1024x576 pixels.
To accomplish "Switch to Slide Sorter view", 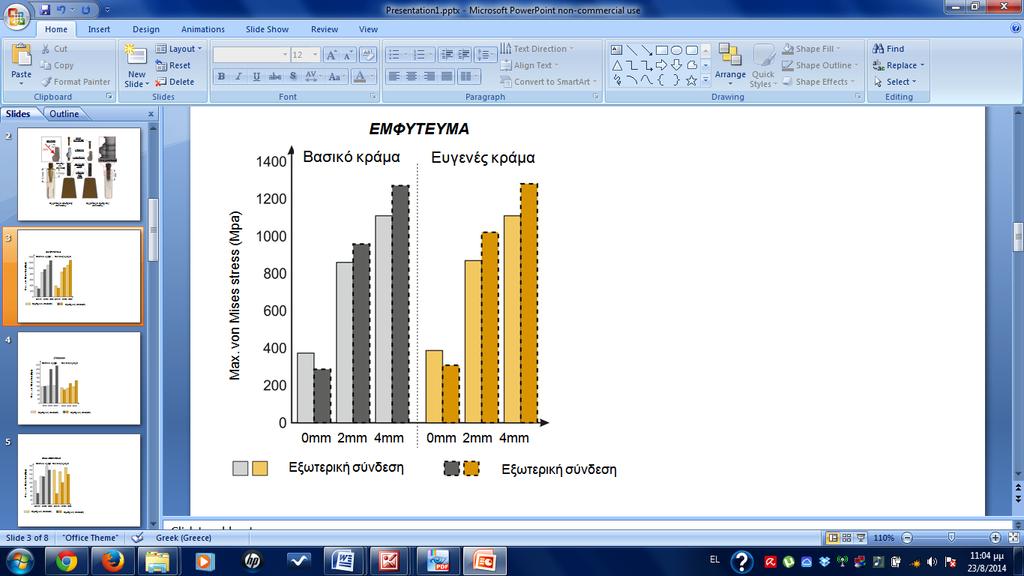I will tap(846, 537).
